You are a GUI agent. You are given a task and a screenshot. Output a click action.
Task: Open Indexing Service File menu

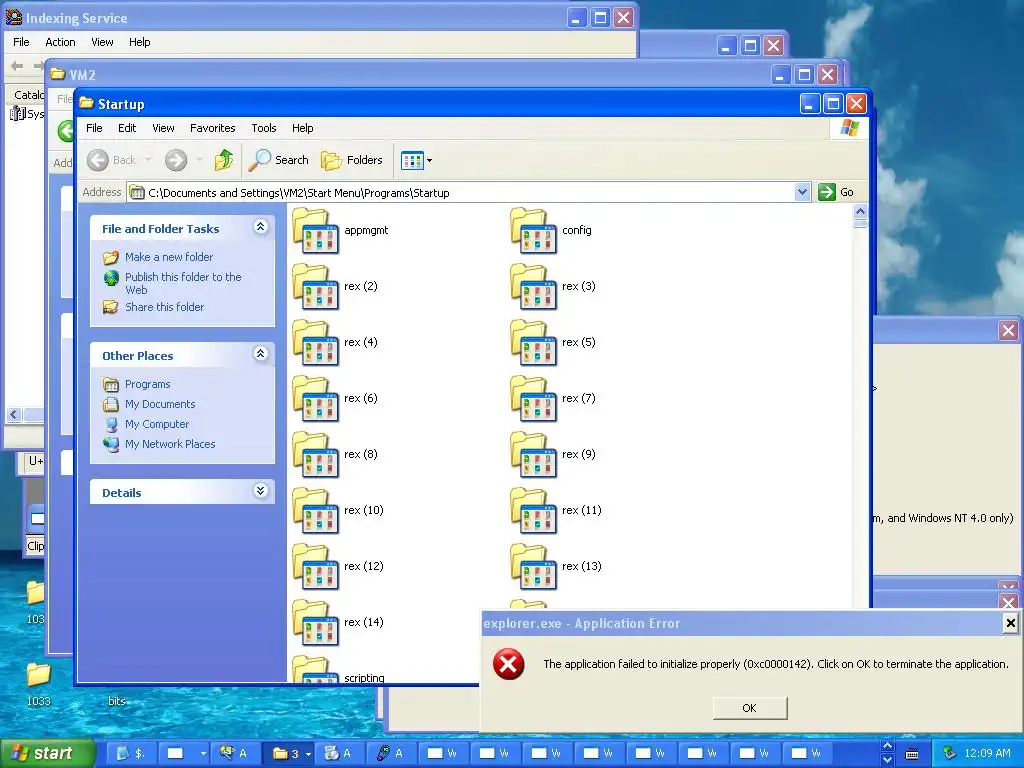click(x=21, y=42)
